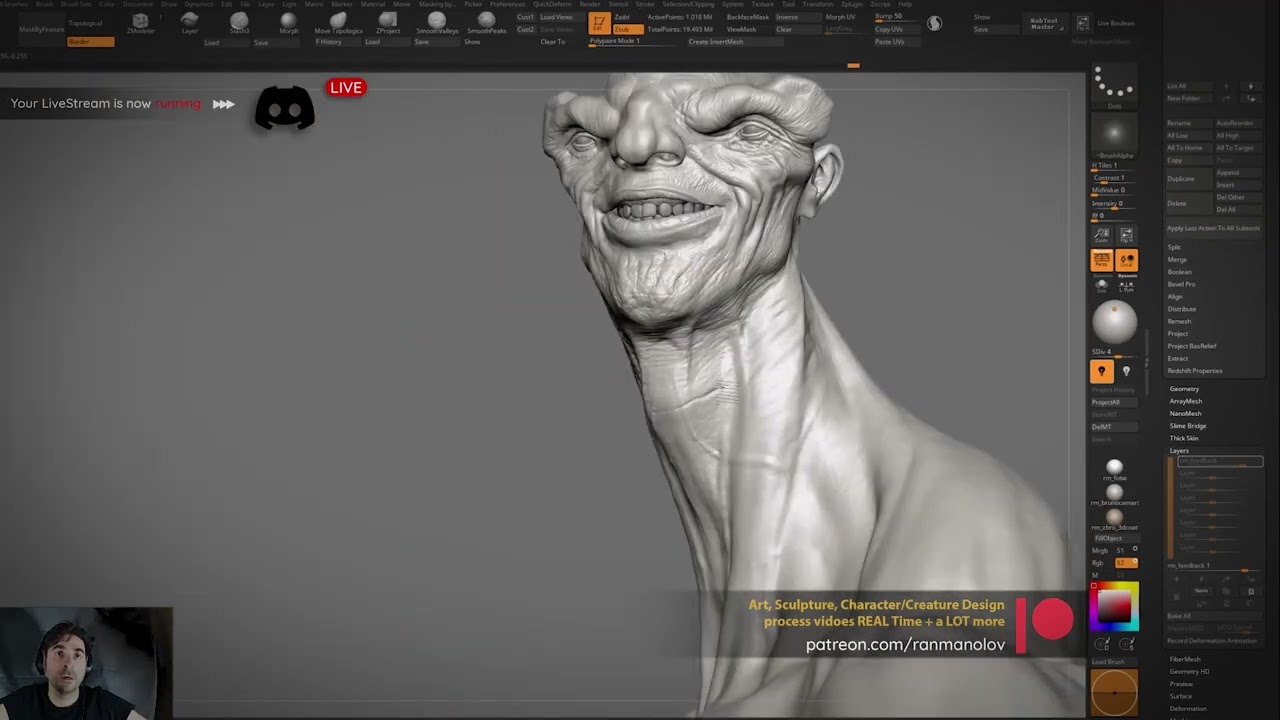Screen dimensions: 1280x720
Task: Open the material sphere picker
Action: pos(1114,323)
